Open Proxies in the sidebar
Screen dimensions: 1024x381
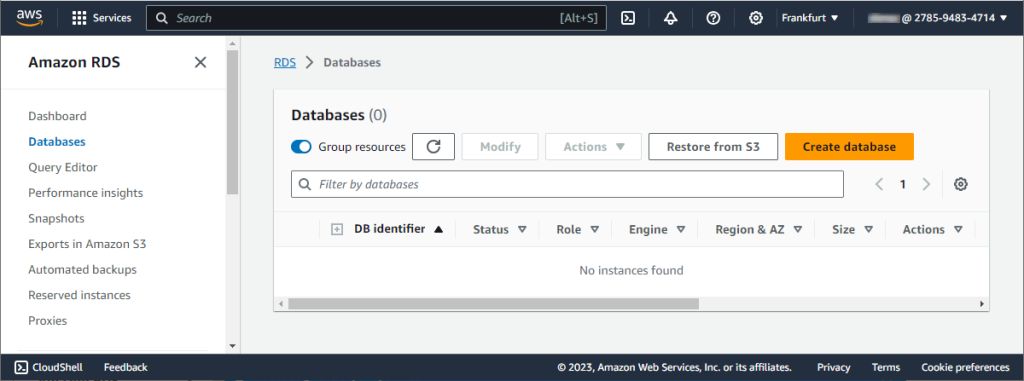48,321
